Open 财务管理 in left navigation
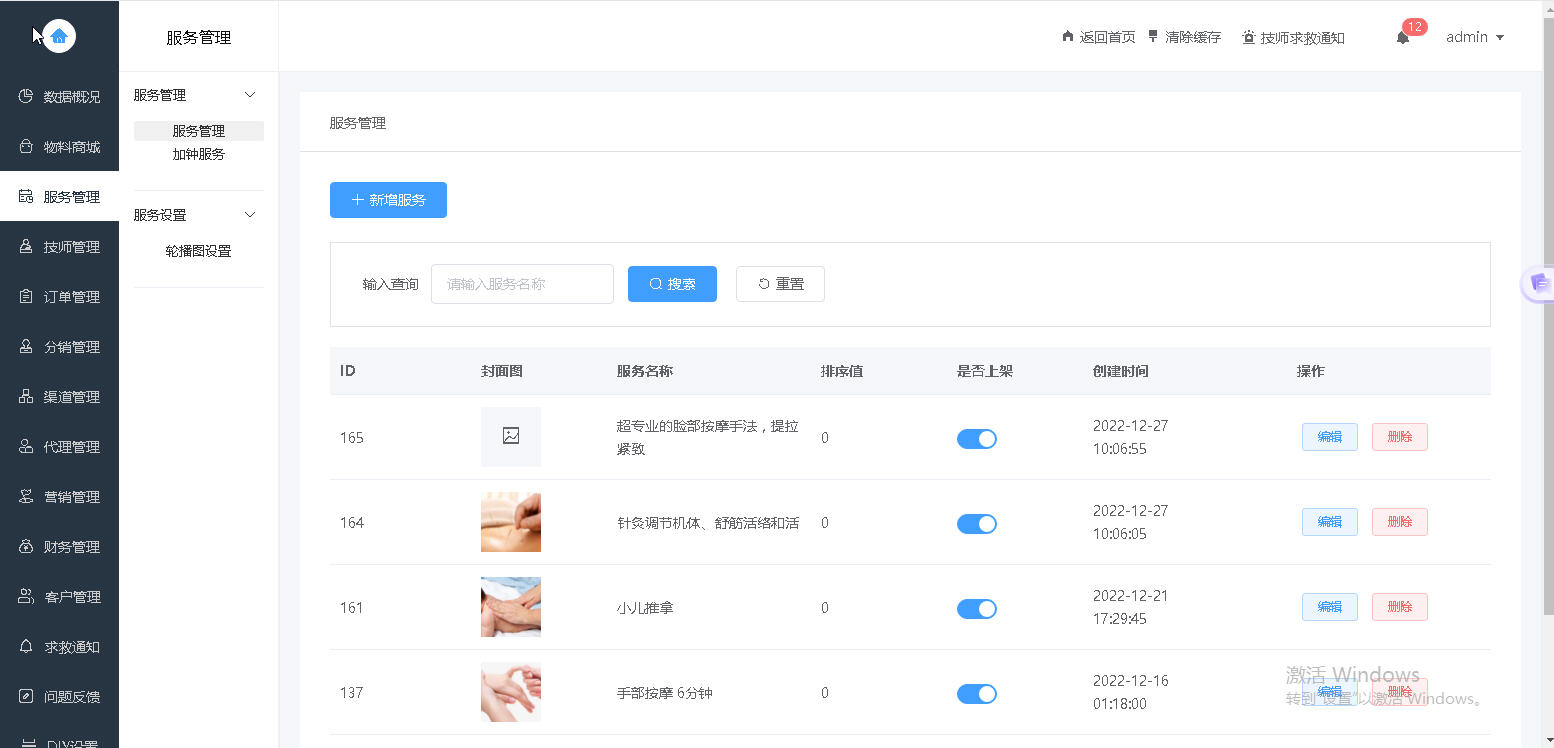This screenshot has width=1554, height=748. (x=59, y=547)
